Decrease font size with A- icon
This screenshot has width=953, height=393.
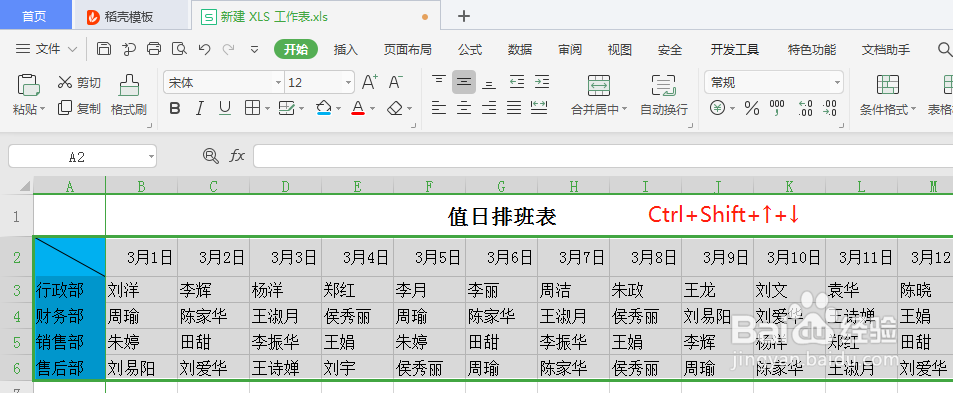(x=396, y=82)
